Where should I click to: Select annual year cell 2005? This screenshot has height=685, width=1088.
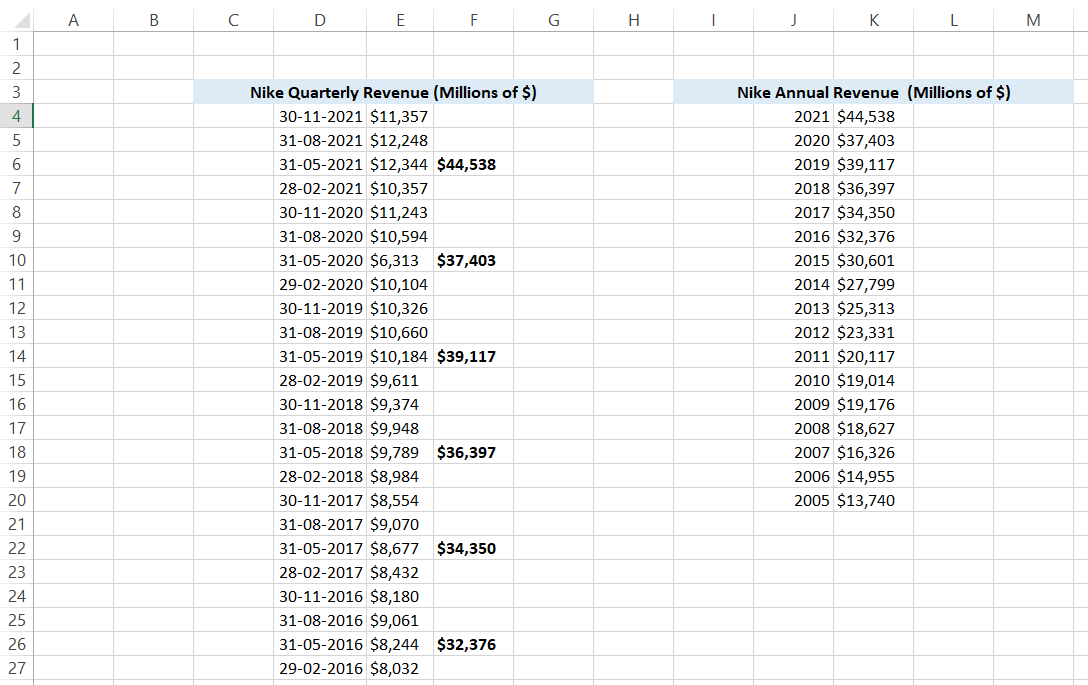[793, 500]
